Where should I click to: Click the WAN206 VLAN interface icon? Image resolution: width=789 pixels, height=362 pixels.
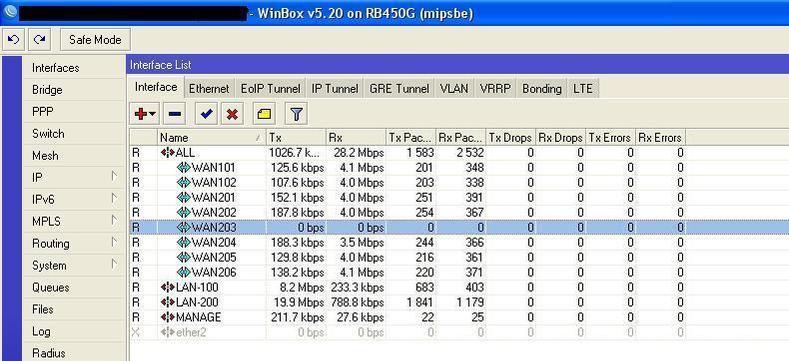point(184,273)
